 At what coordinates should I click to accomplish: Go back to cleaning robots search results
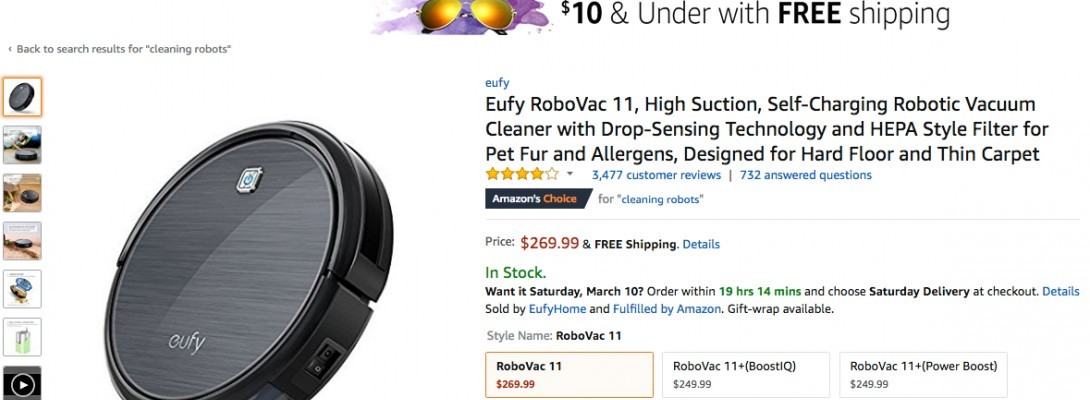[122, 49]
